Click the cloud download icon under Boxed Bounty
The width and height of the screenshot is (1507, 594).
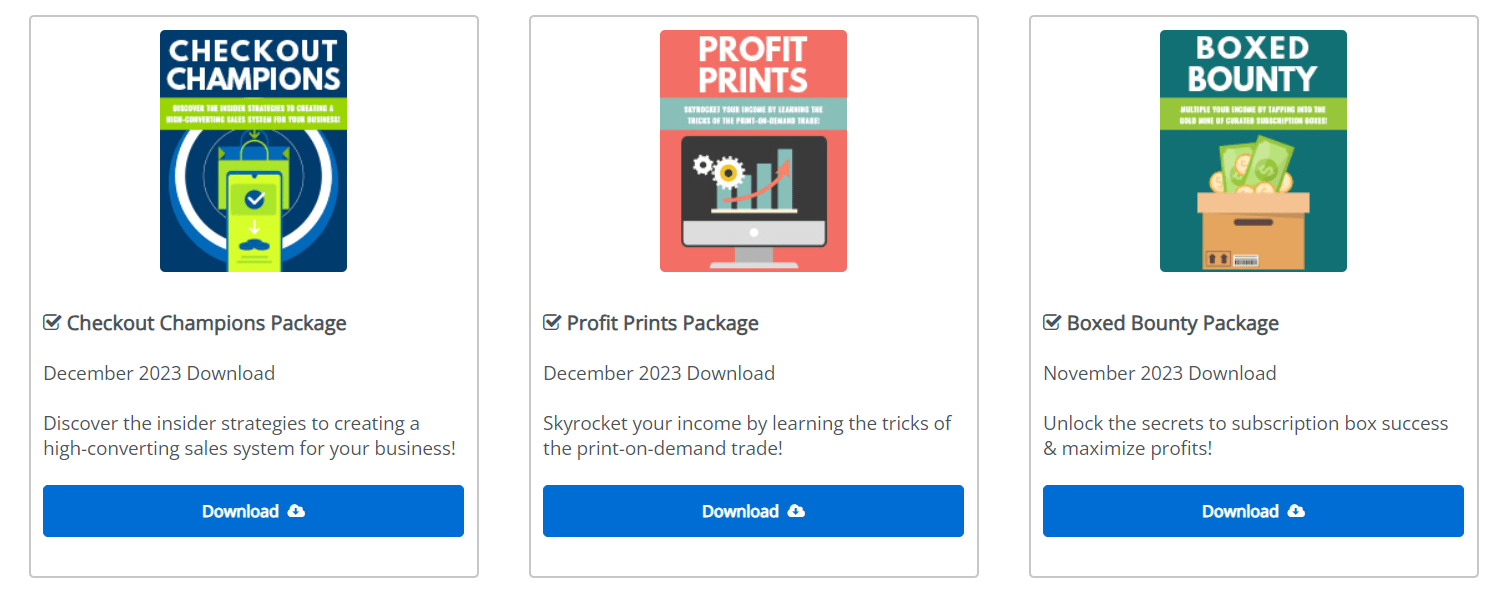1296,511
